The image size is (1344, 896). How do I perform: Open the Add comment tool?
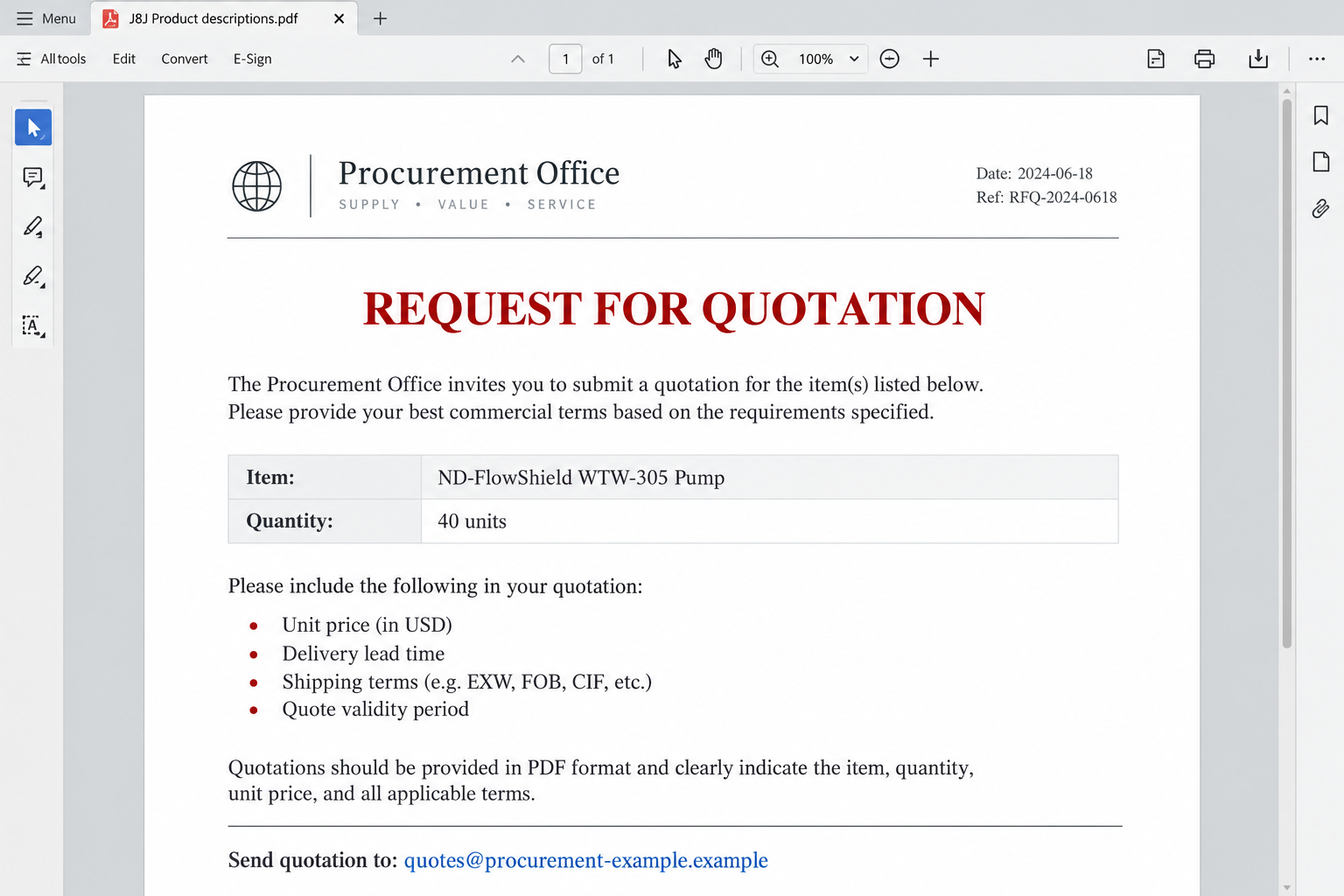tap(33, 178)
